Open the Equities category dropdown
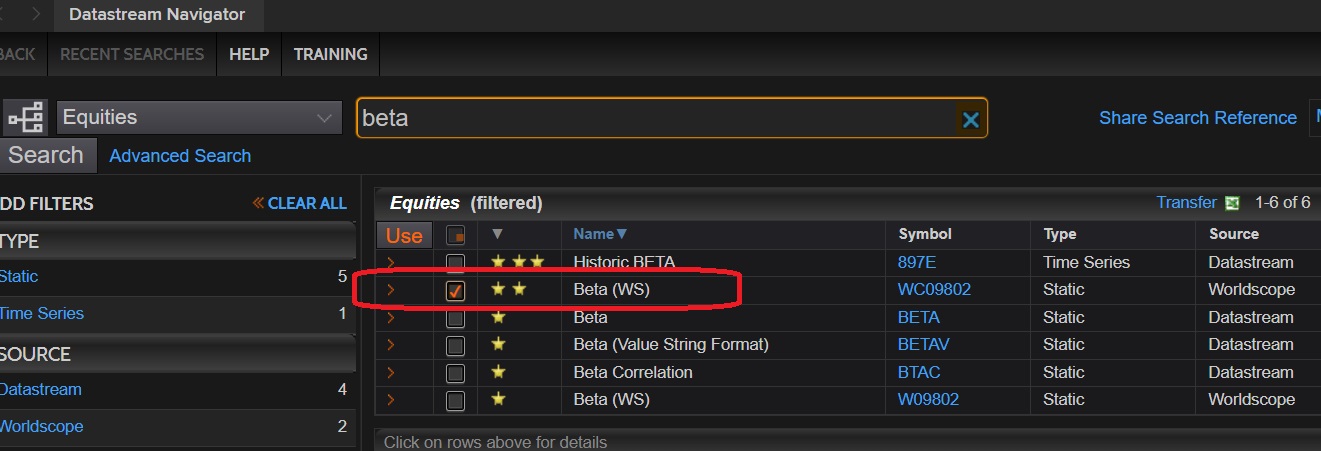The width and height of the screenshot is (1321, 451). click(197, 118)
